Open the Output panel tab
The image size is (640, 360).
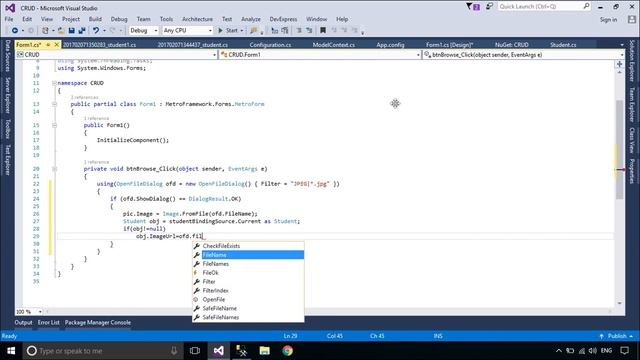click(x=23, y=322)
